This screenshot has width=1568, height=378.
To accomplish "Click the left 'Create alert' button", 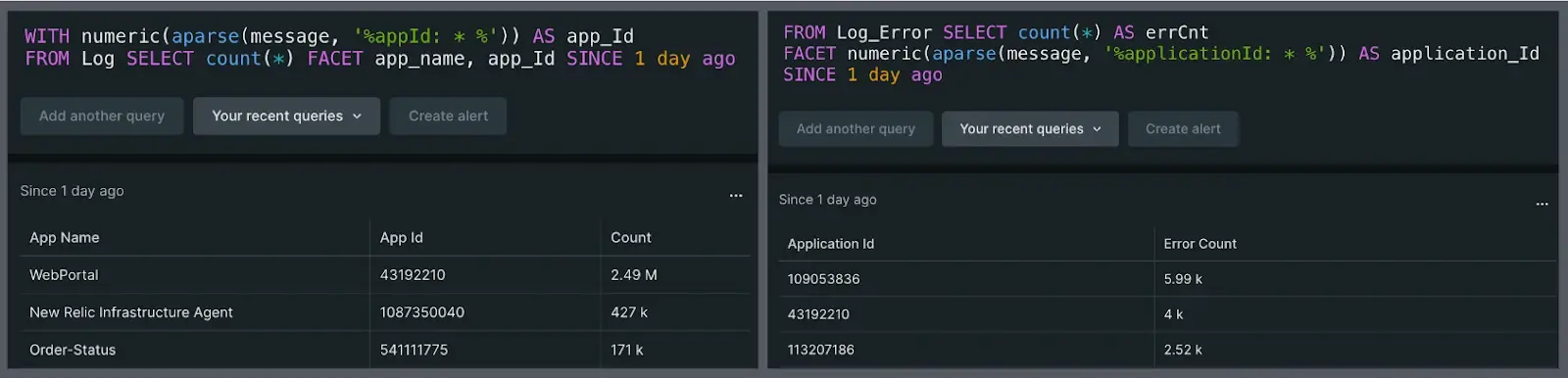I will pos(448,116).
